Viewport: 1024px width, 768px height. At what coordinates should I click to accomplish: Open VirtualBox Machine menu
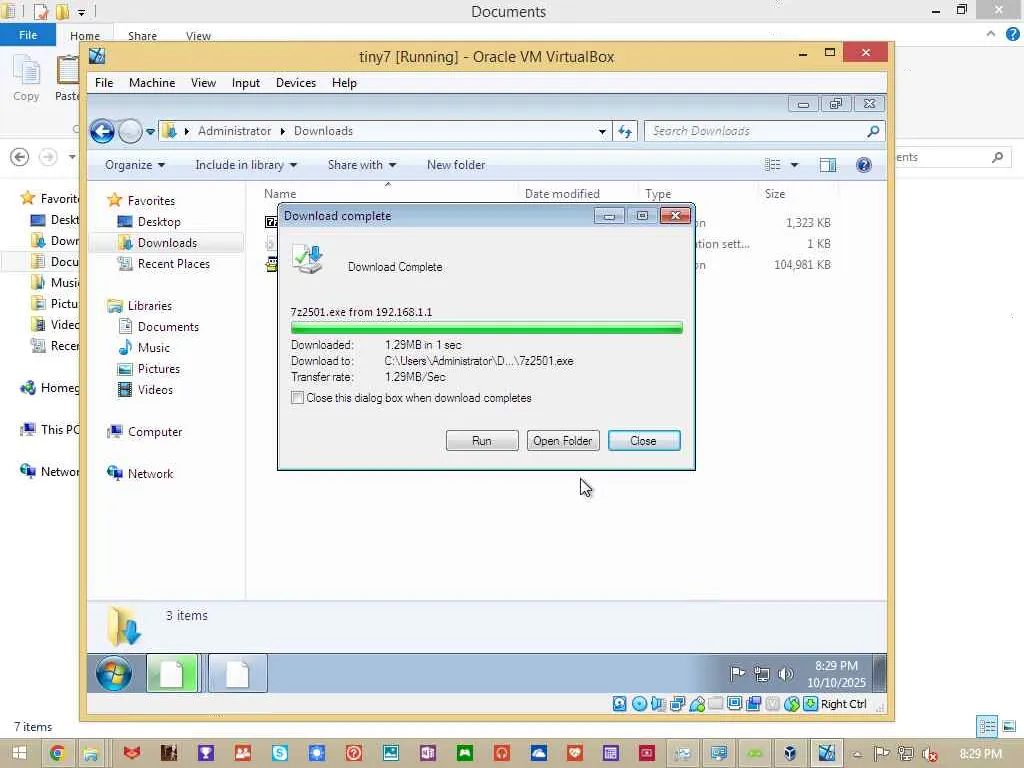152,83
